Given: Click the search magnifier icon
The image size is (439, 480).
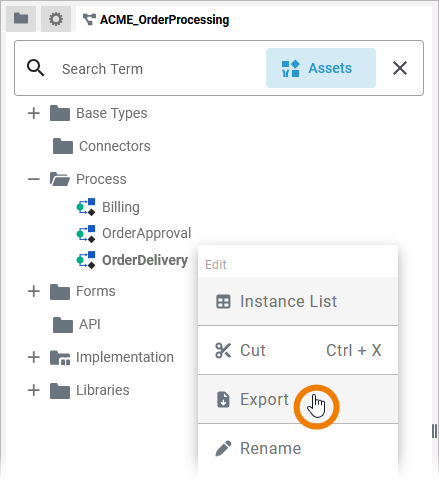Looking at the screenshot, I should coord(36,68).
